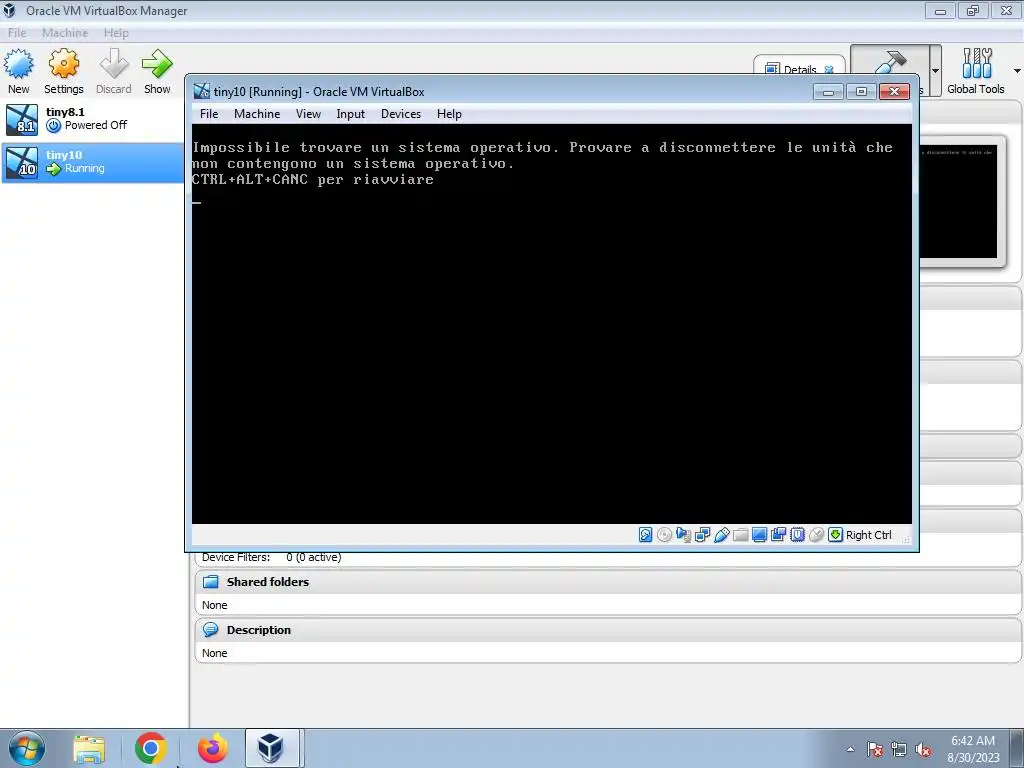Click the optical disc status icon
Image resolution: width=1024 pixels, height=768 pixels.
(664, 535)
